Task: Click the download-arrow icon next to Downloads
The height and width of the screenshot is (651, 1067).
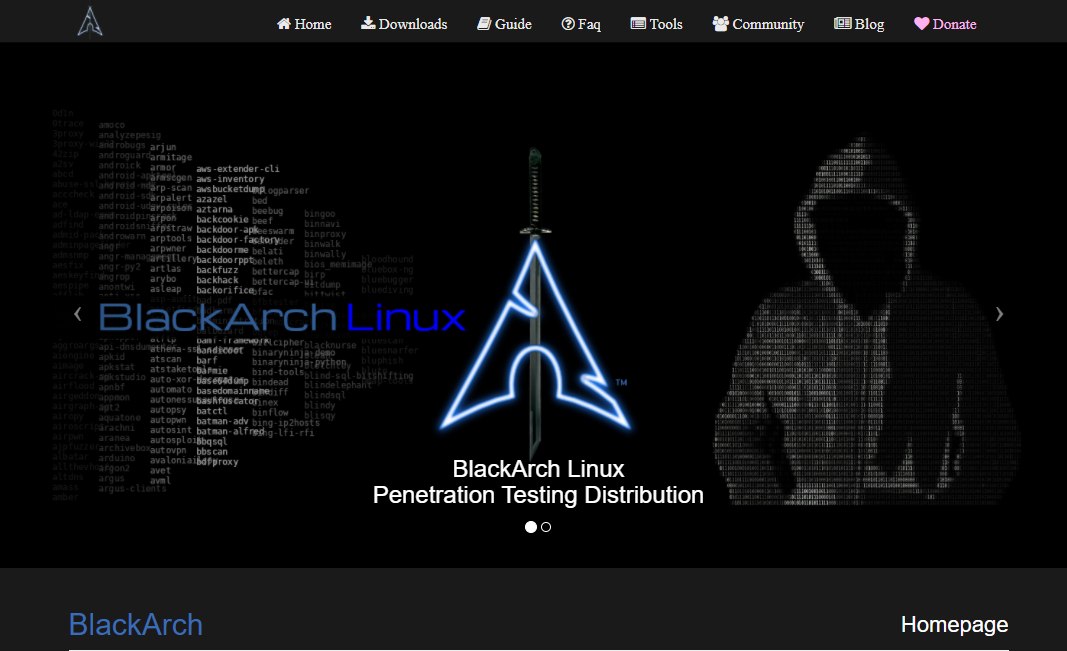Action: (x=368, y=23)
